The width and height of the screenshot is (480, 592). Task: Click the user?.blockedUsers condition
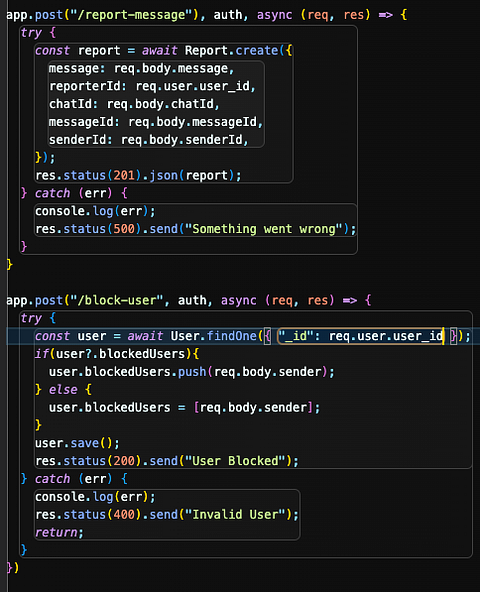coord(120,354)
